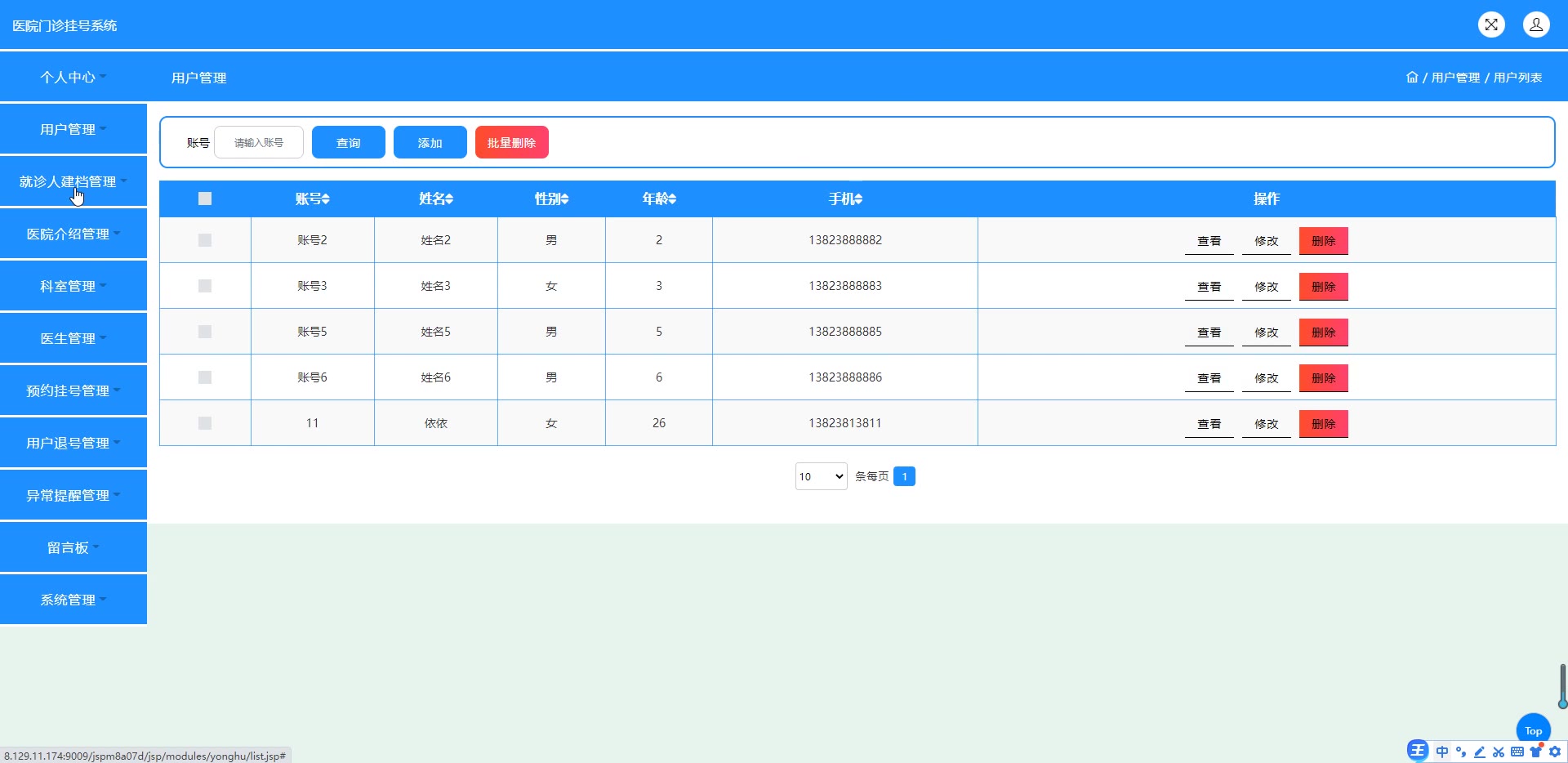Expand the 用户管理 sidebar menu

(73, 129)
